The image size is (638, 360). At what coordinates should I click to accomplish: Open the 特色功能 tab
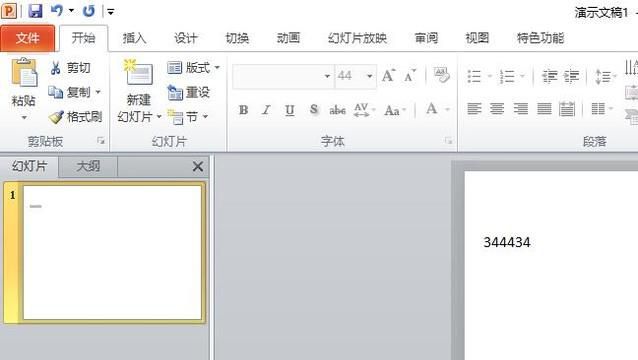(540, 38)
